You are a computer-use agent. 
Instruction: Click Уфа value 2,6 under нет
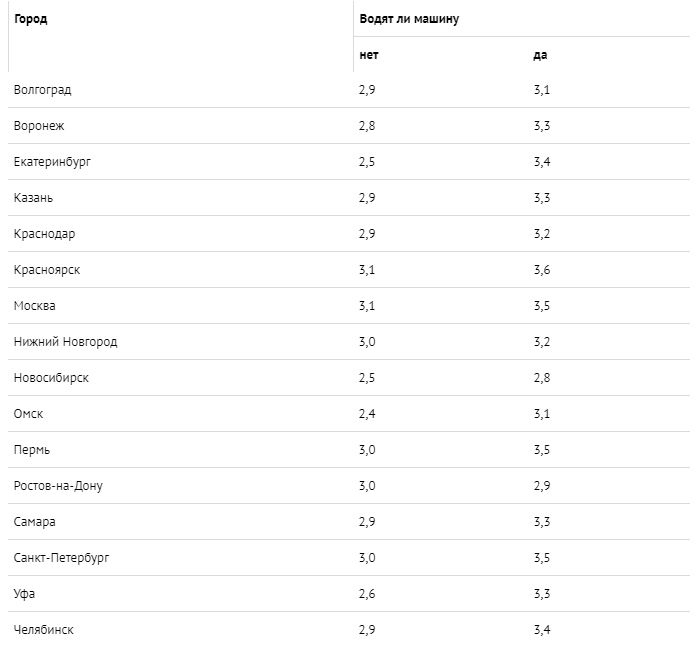pos(367,594)
